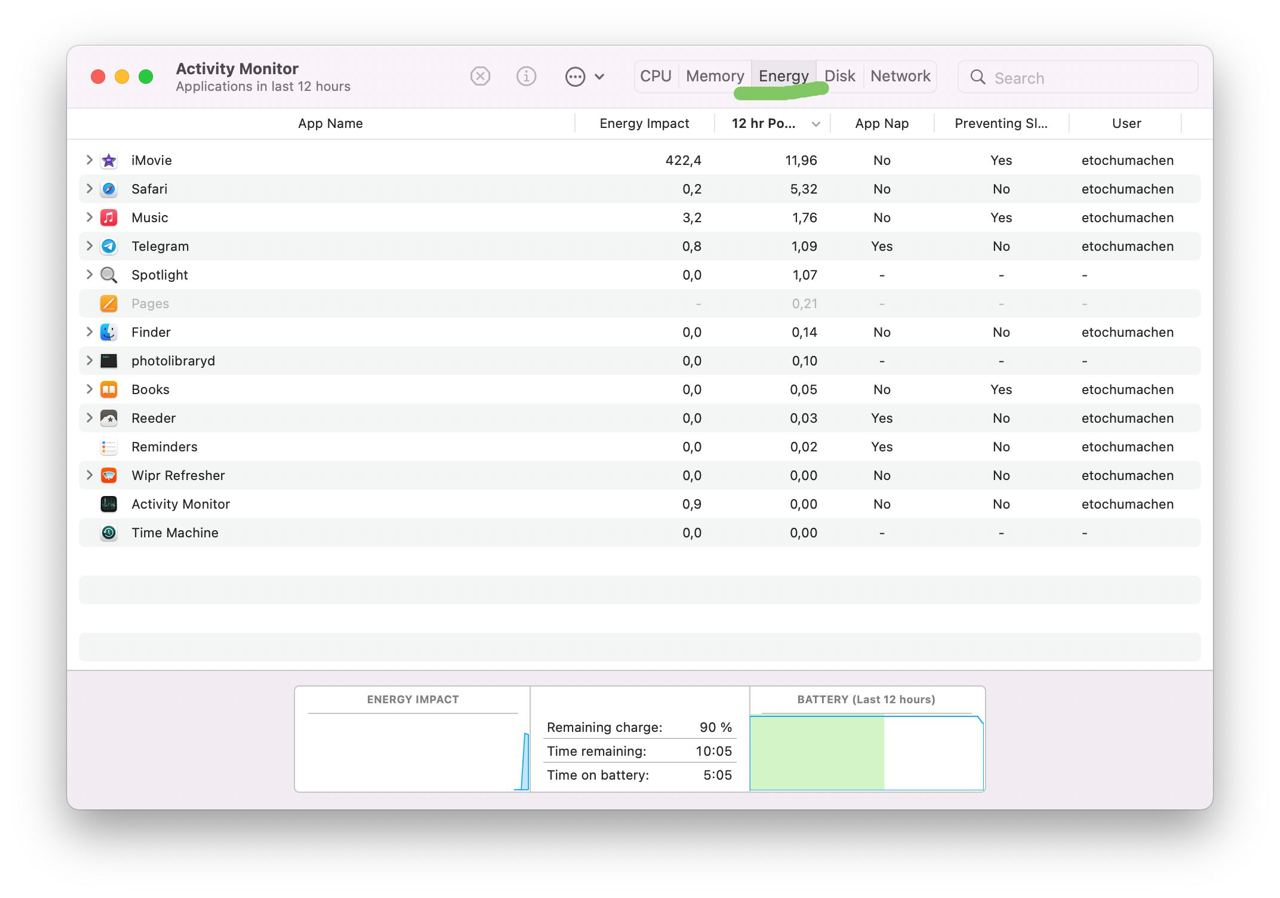Sort by User column header
The height and width of the screenshot is (898, 1280).
click(x=1126, y=123)
